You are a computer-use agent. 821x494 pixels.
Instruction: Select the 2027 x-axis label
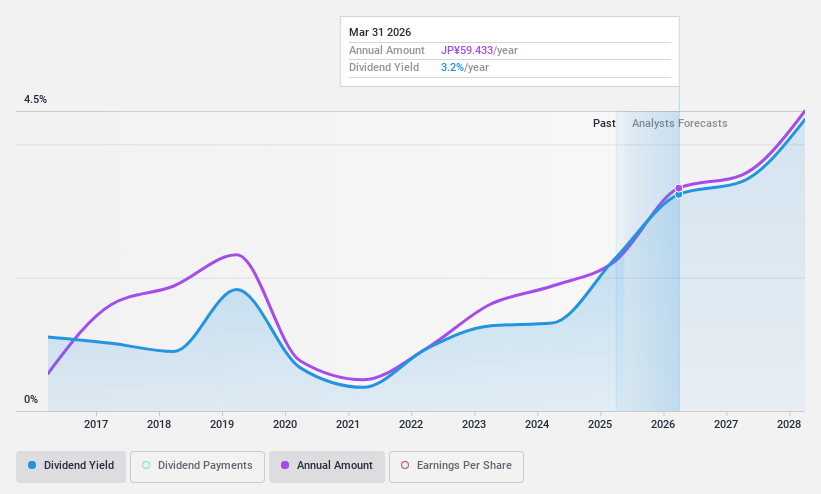[x=726, y=424]
